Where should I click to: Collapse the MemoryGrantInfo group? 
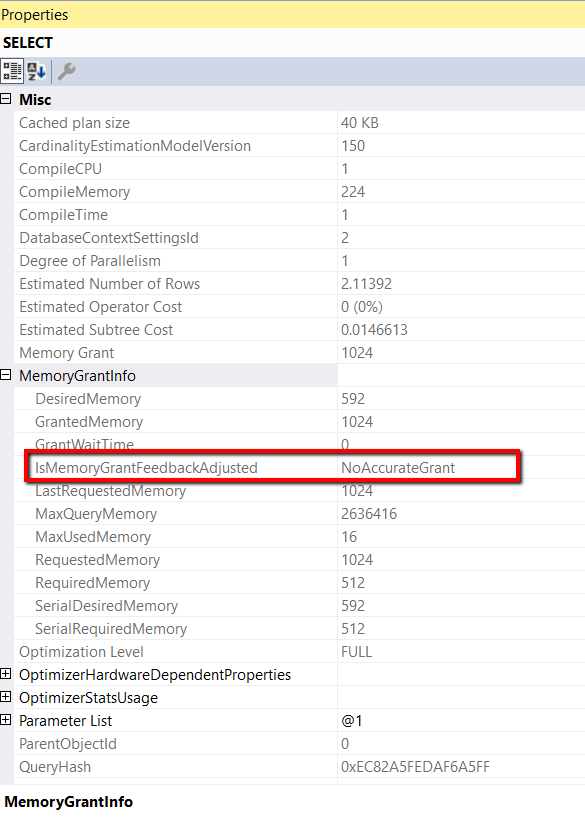pyautogui.click(x=6, y=375)
